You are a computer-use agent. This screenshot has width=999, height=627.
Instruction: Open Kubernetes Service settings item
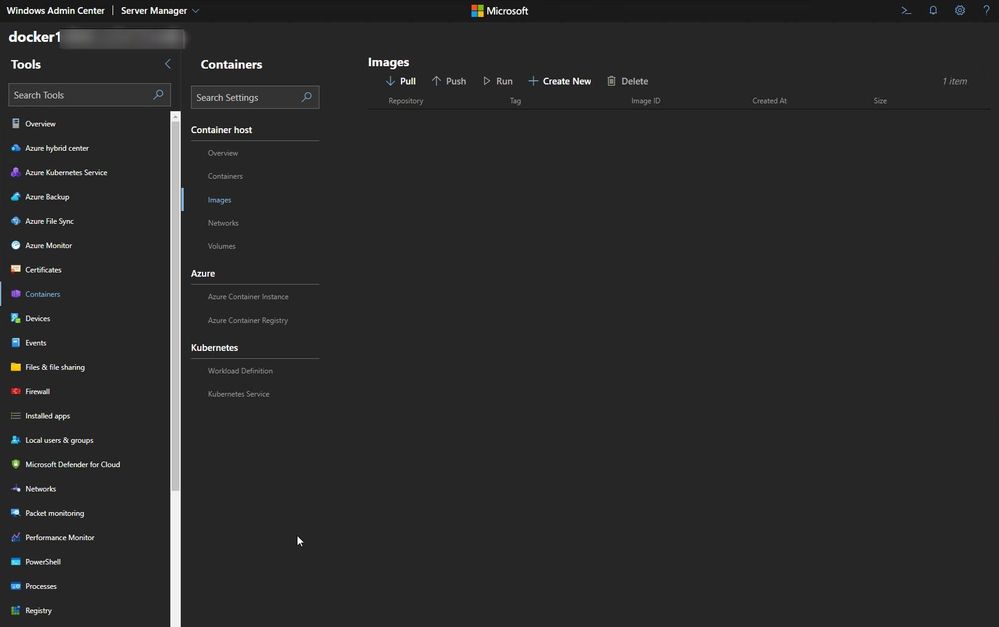click(238, 394)
